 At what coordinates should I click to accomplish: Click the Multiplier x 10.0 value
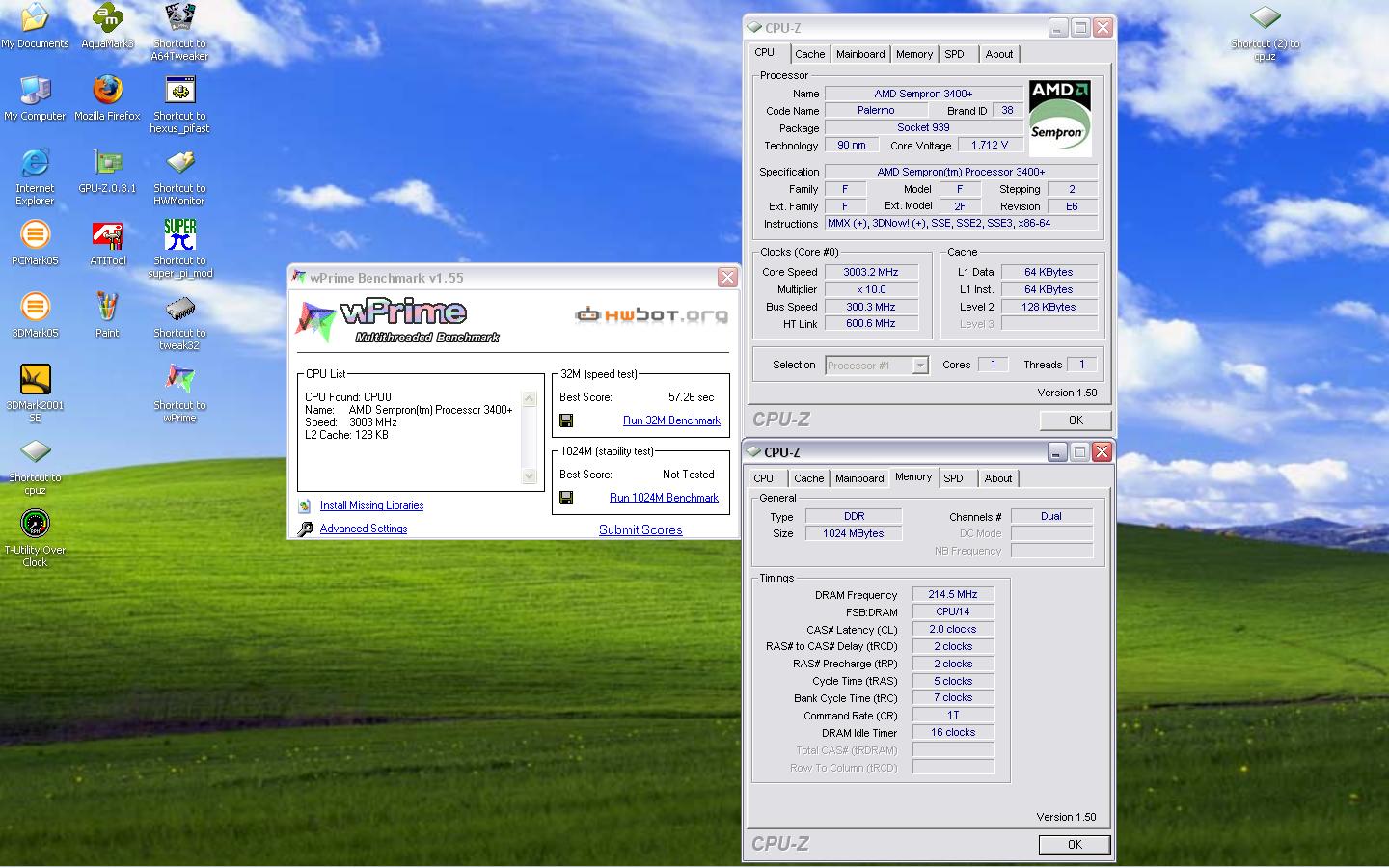pyautogui.click(x=871, y=289)
